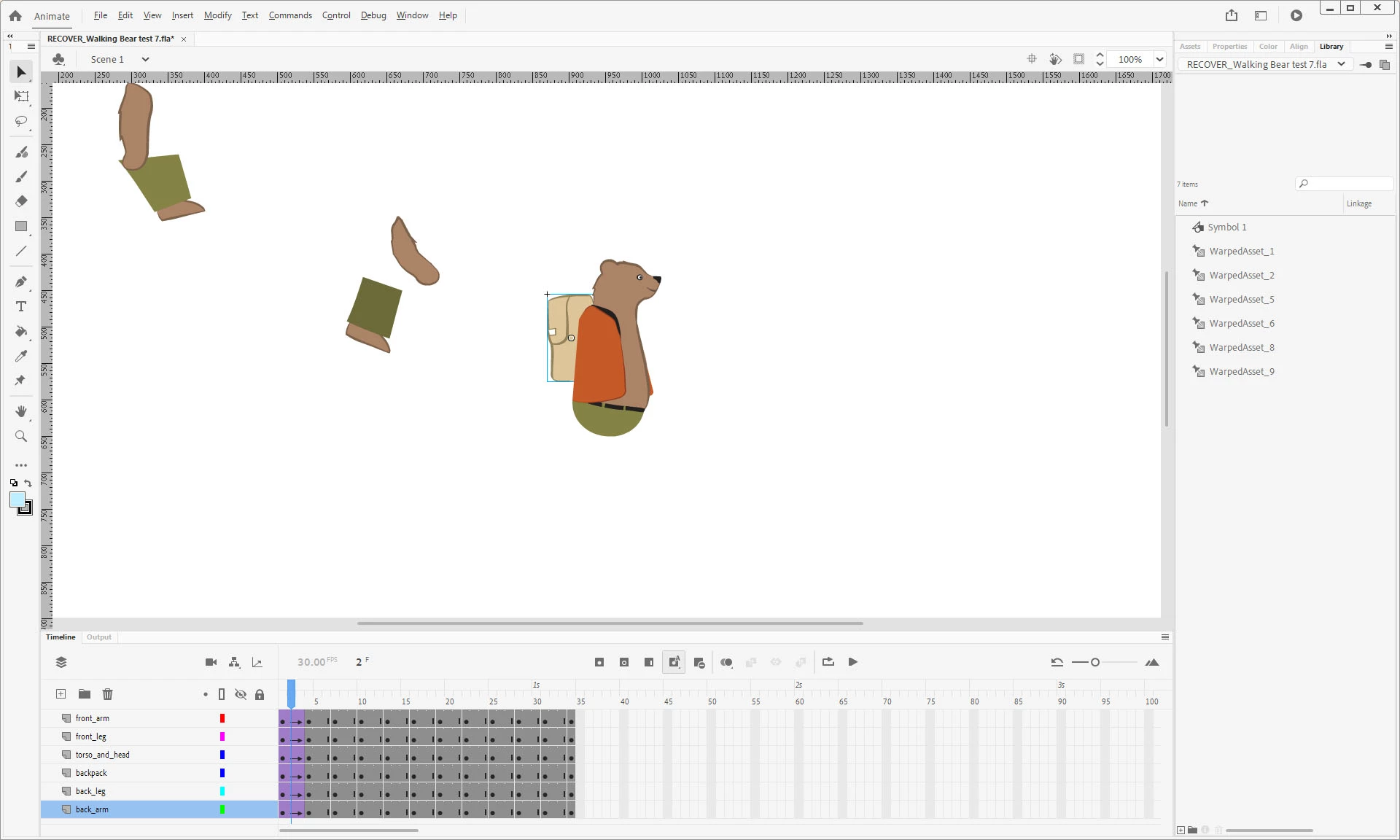
Task: Delete the selected layer with trash icon
Action: [x=108, y=694]
